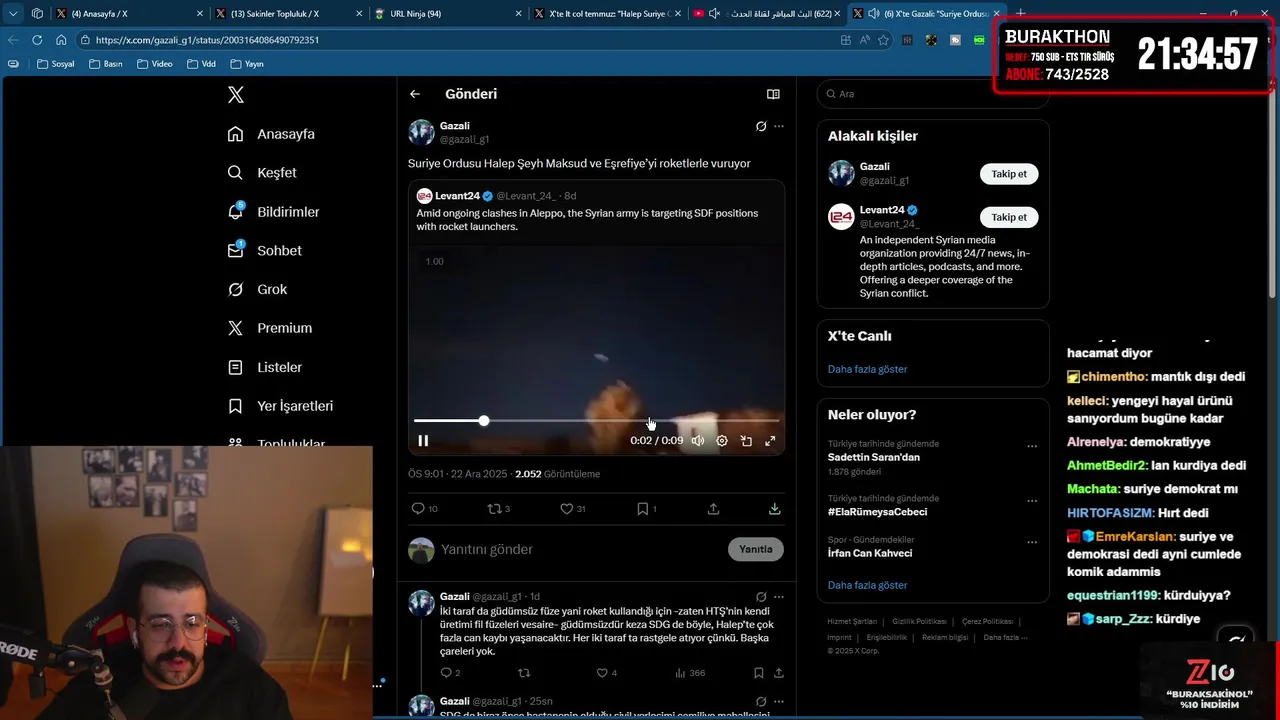Image resolution: width=1280 pixels, height=720 pixels.
Task: Switch to the URL Ninja browser tab
Action: point(448,14)
